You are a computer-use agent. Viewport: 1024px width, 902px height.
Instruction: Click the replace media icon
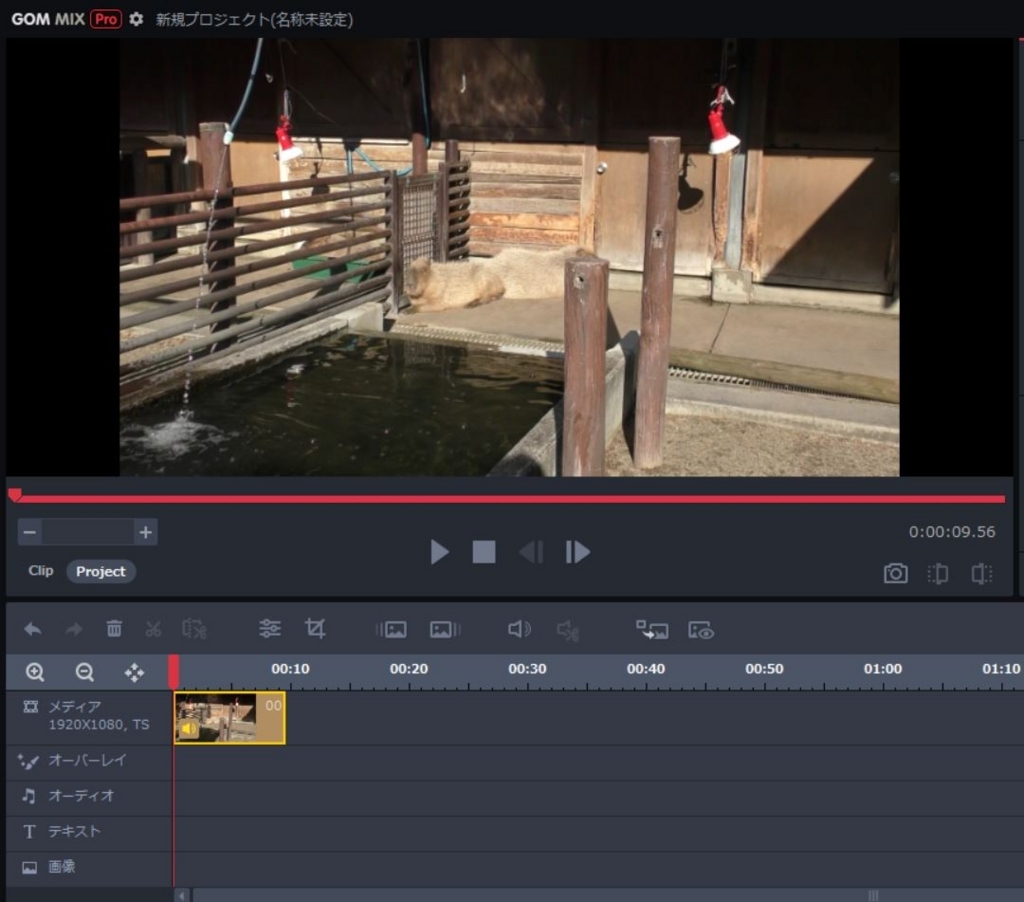tap(652, 630)
